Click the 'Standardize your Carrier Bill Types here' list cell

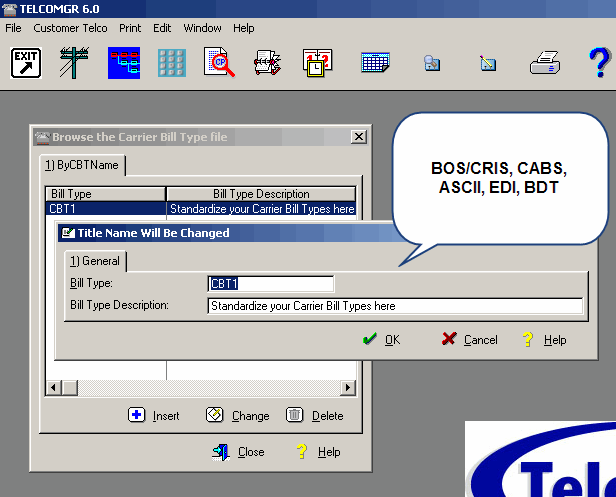262,209
